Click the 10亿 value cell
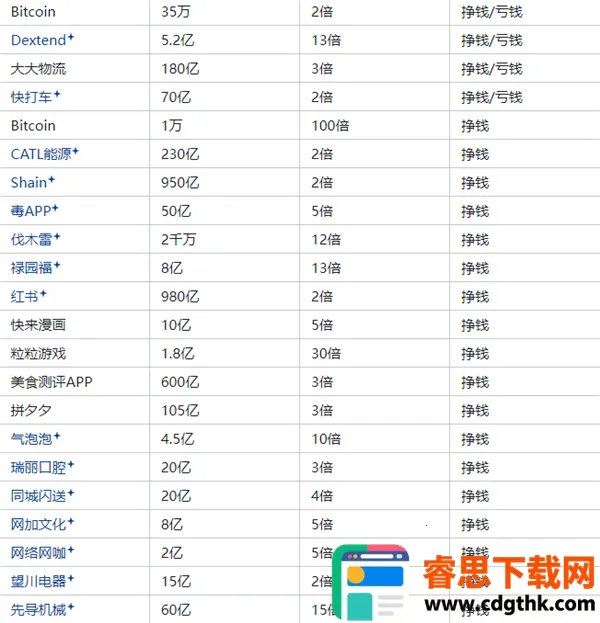The width and height of the screenshot is (600, 623). coord(225,325)
